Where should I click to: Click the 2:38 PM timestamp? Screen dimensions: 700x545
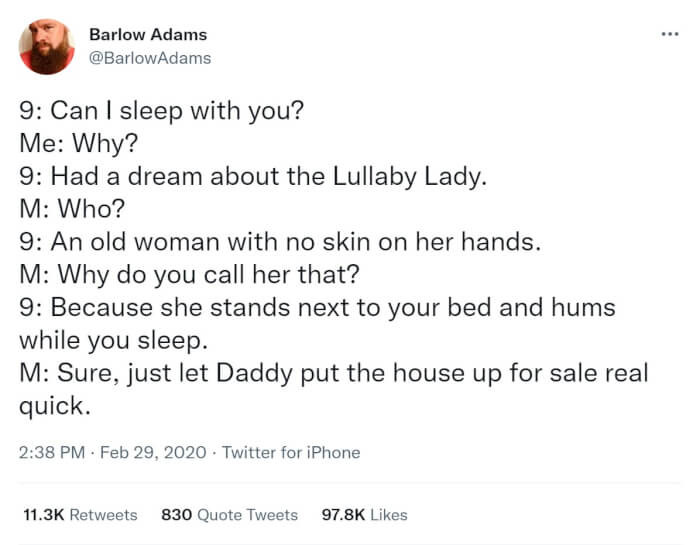tap(52, 452)
